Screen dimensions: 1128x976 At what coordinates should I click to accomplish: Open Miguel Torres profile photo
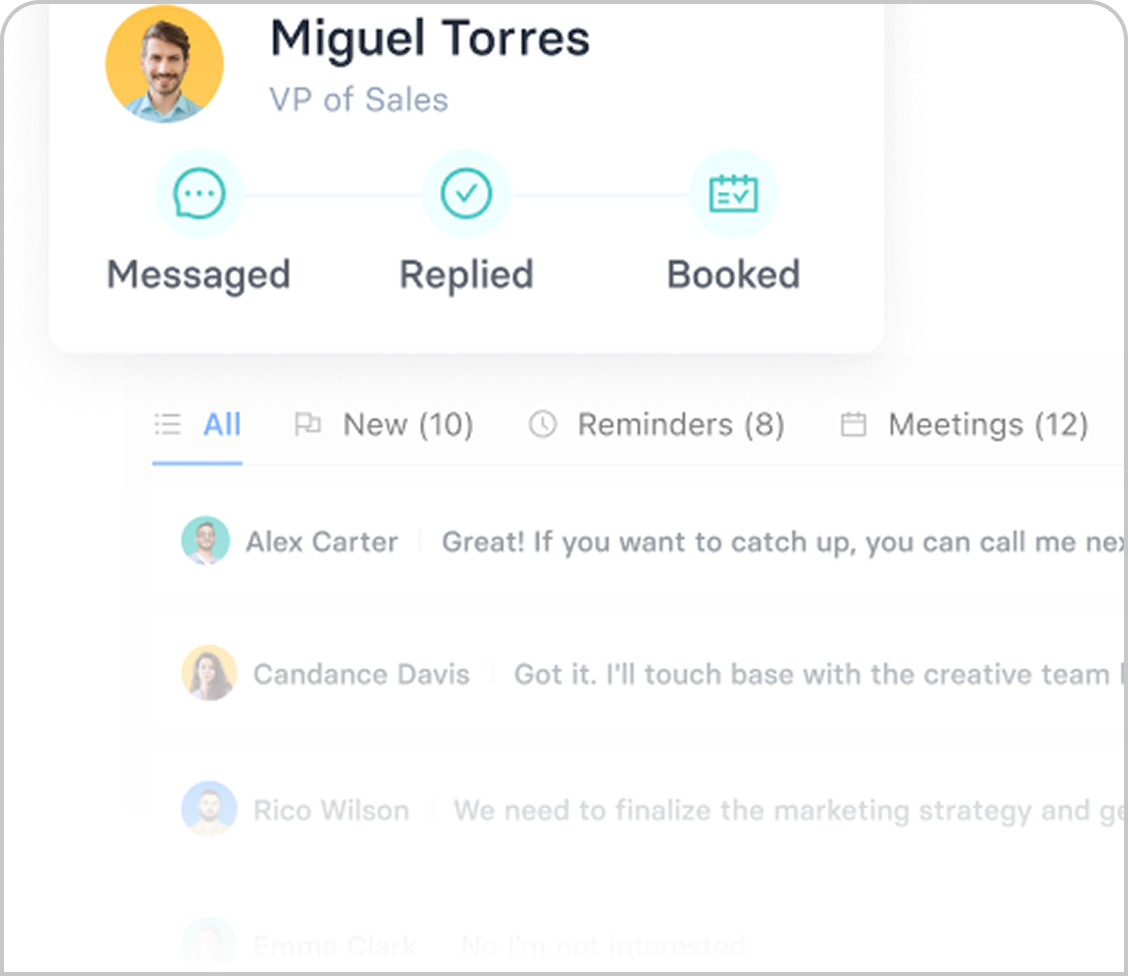(x=164, y=65)
